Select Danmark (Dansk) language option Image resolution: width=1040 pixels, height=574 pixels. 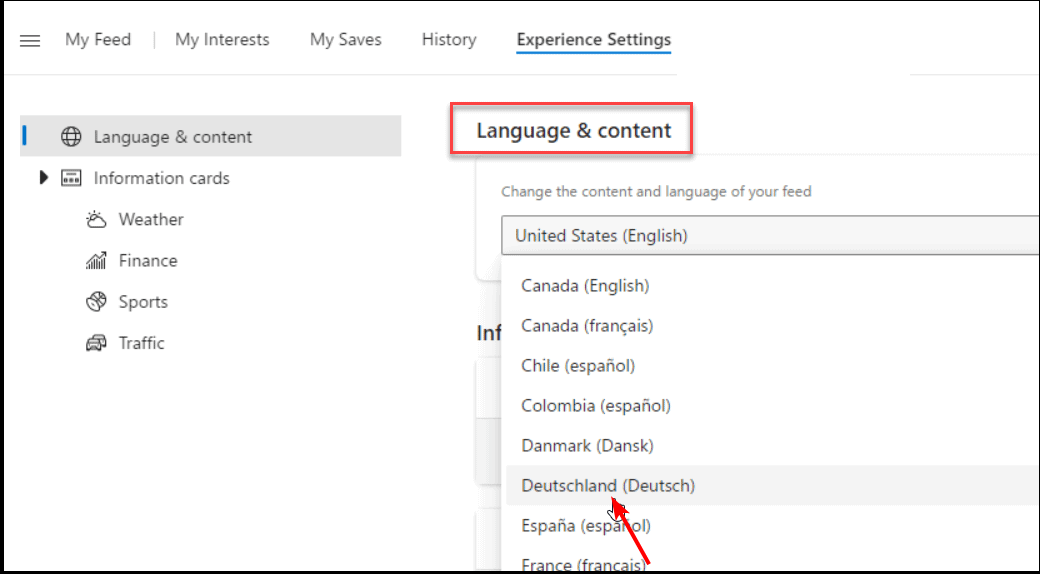pyautogui.click(x=587, y=446)
